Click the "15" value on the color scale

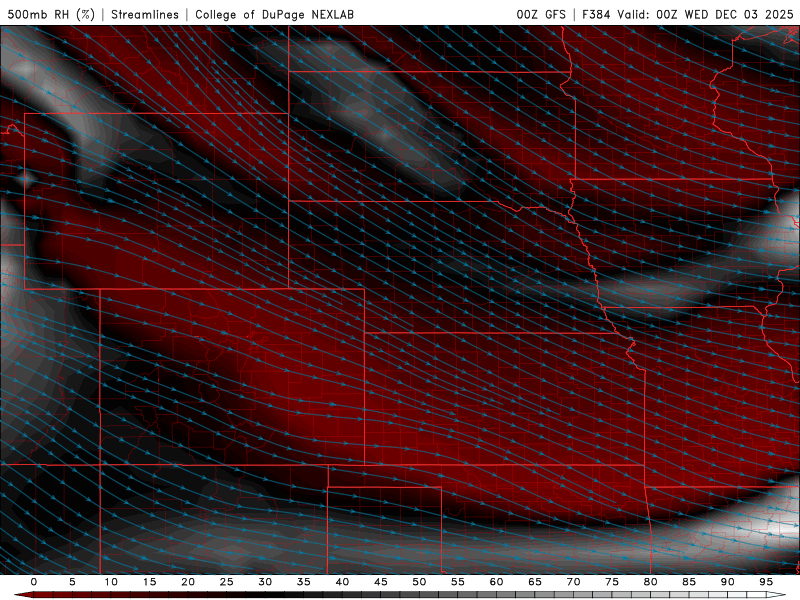tap(149, 582)
